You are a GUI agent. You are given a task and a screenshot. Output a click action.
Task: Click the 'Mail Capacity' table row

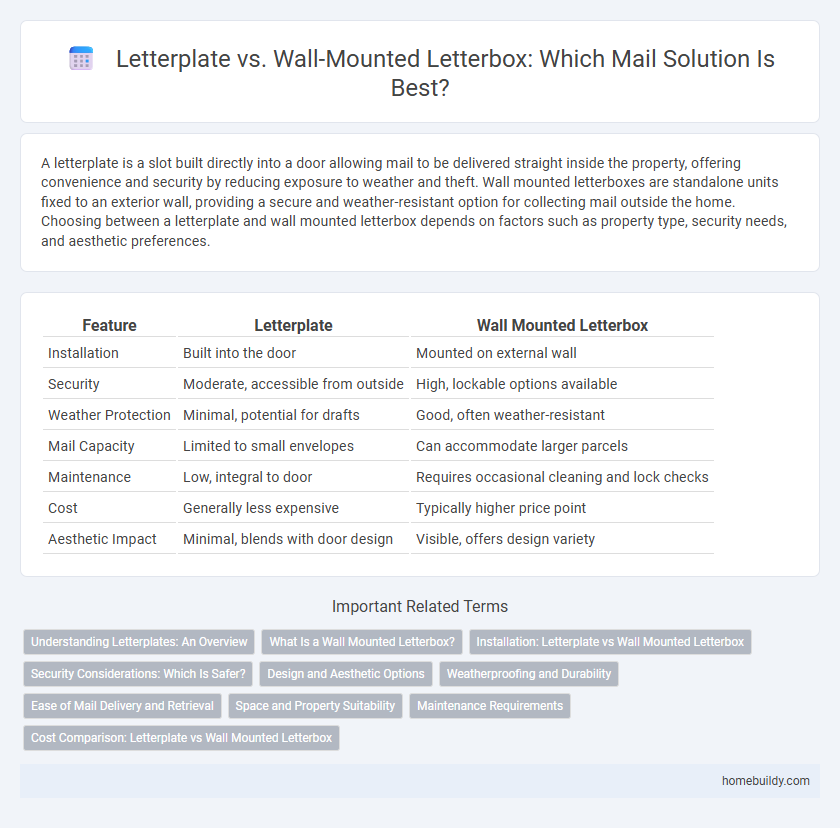tap(90, 446)
